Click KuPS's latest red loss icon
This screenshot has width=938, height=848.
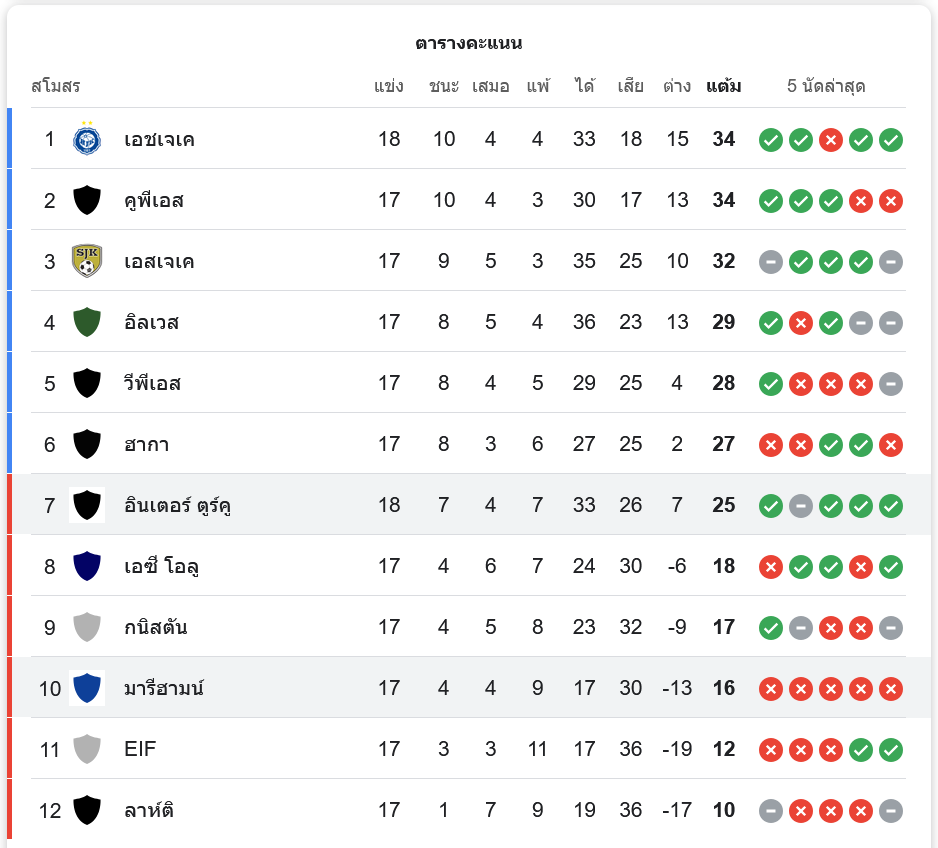(891, 201)
